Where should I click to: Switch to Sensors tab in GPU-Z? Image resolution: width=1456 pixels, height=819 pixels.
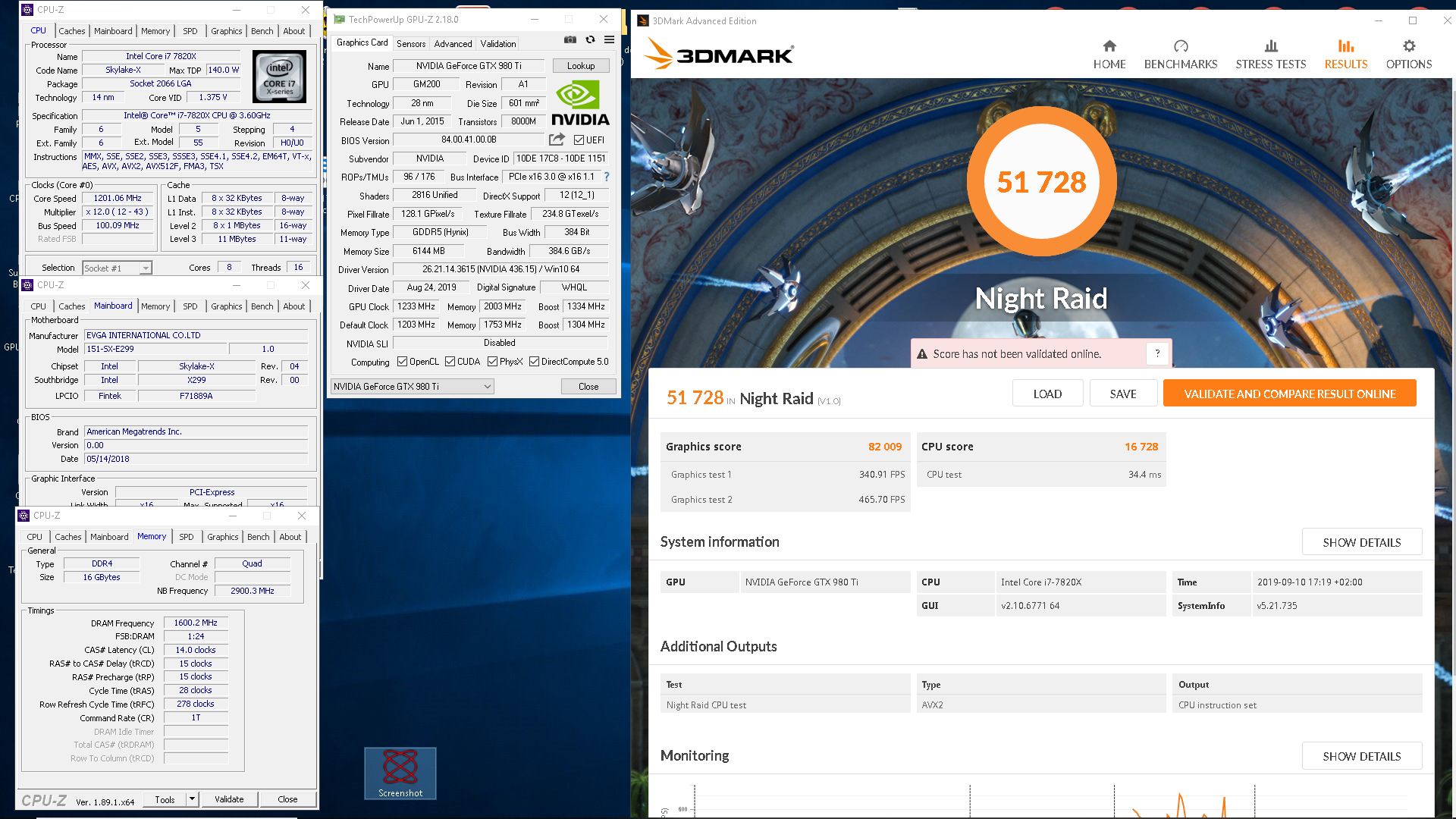[411, 44]
